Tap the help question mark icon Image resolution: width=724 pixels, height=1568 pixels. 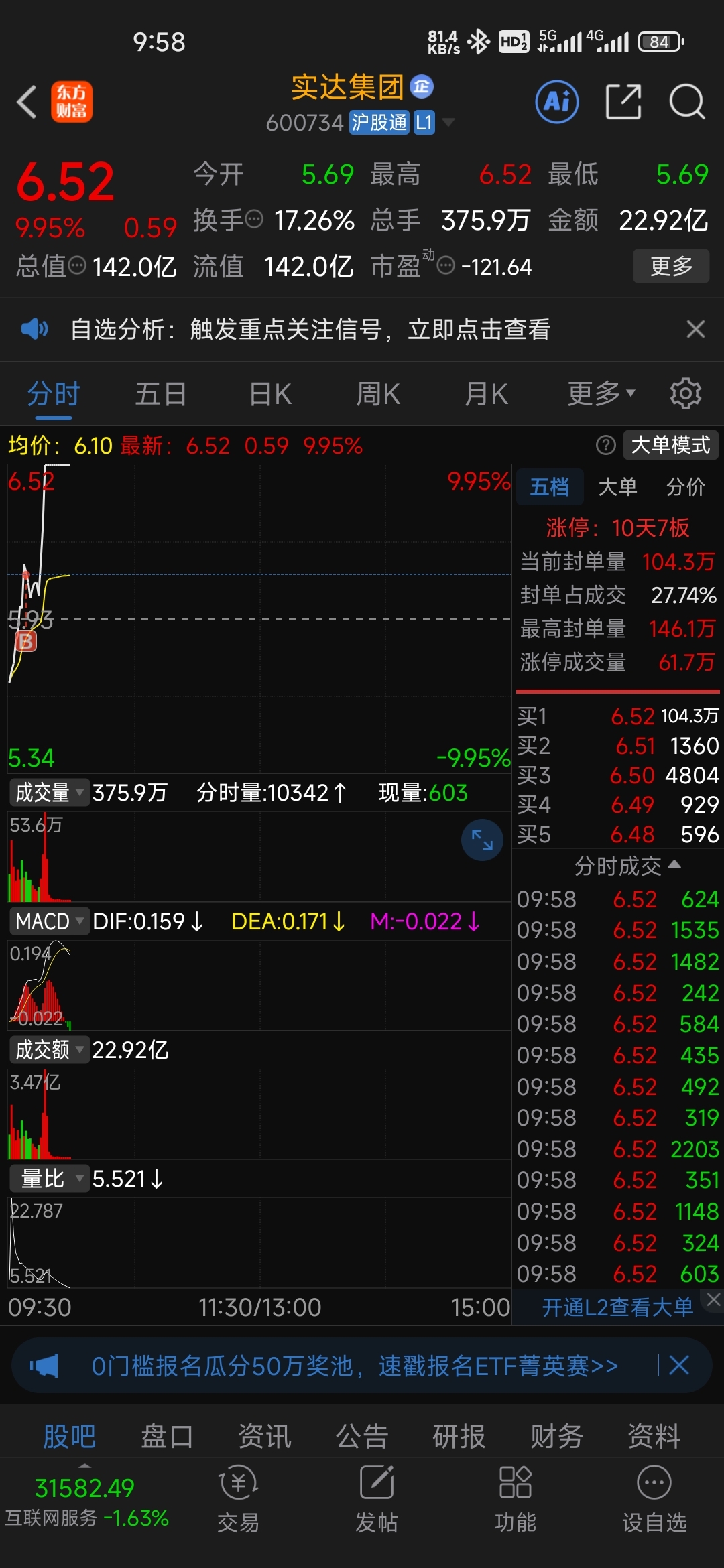click(605, 445)
